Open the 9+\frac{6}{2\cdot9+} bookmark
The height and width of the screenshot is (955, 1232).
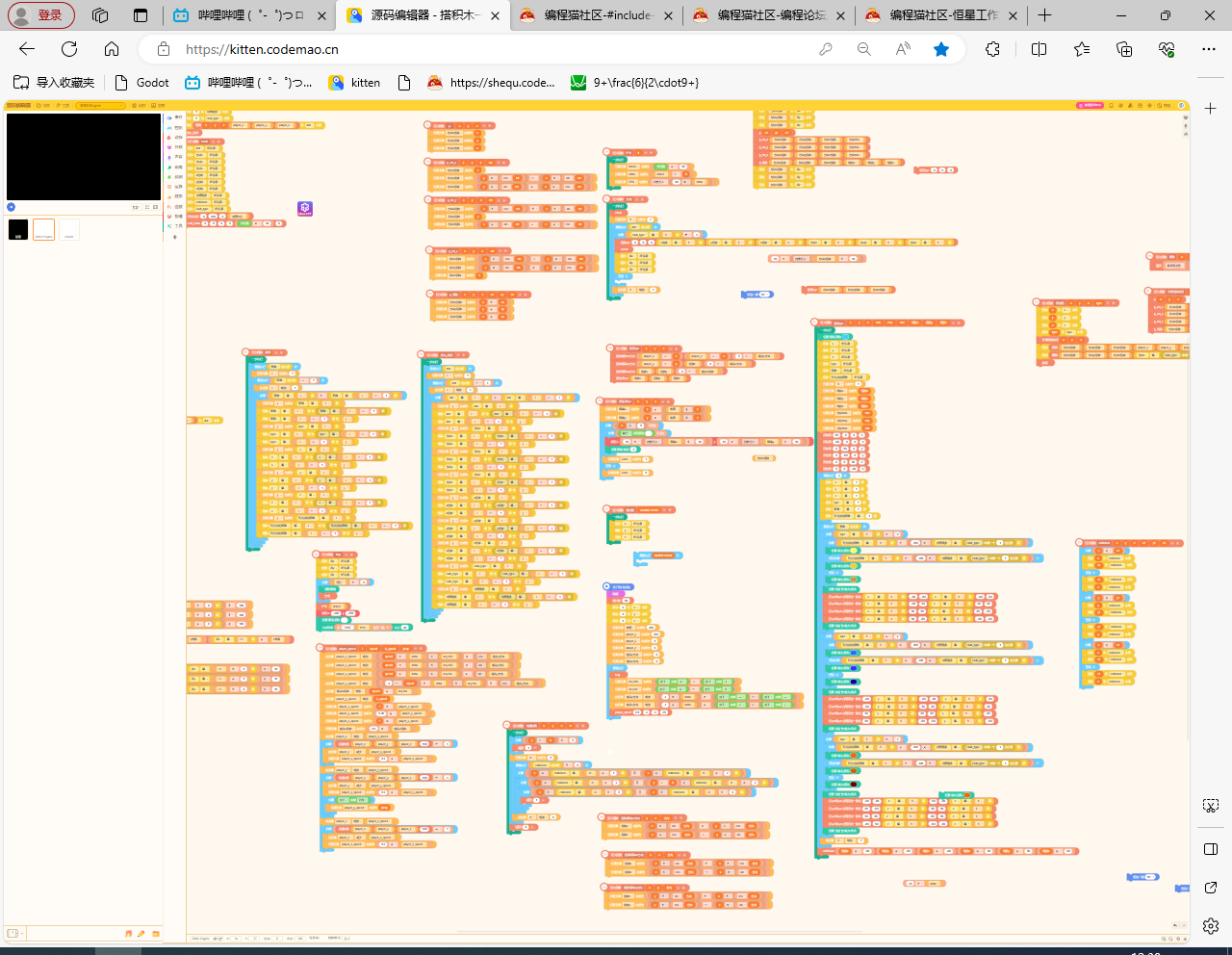pyautogui.click(x=635, y=83)
